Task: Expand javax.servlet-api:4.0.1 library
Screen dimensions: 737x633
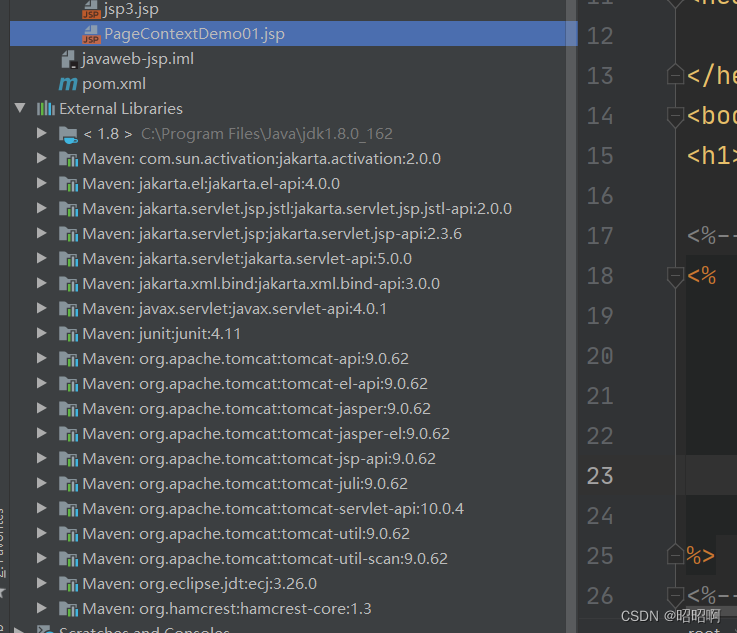Action: tap(42, 308)
